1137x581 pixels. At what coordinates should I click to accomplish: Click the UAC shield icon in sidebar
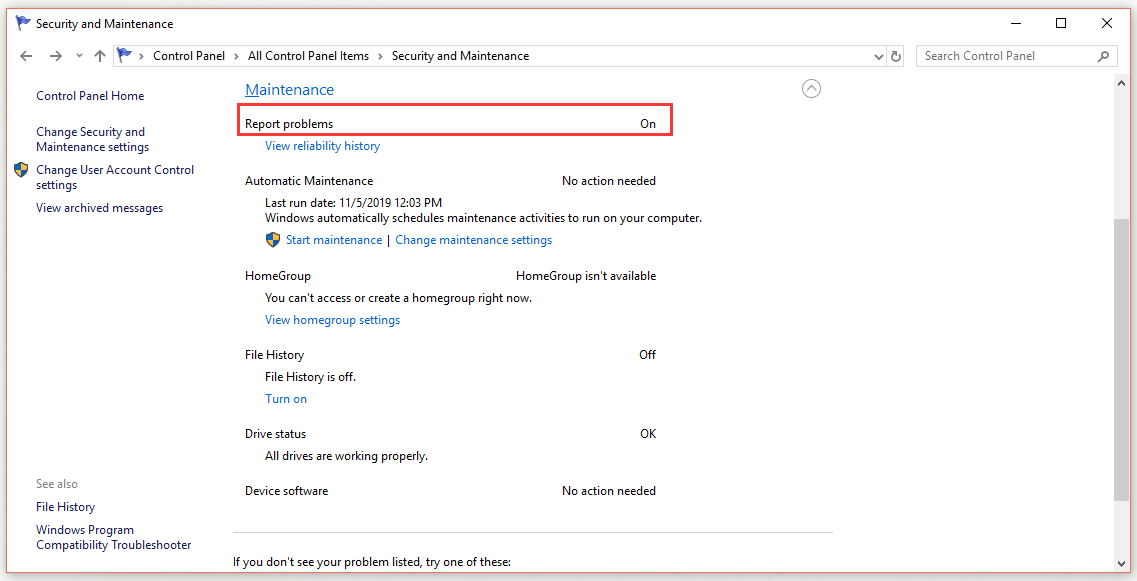pos(21,170)
